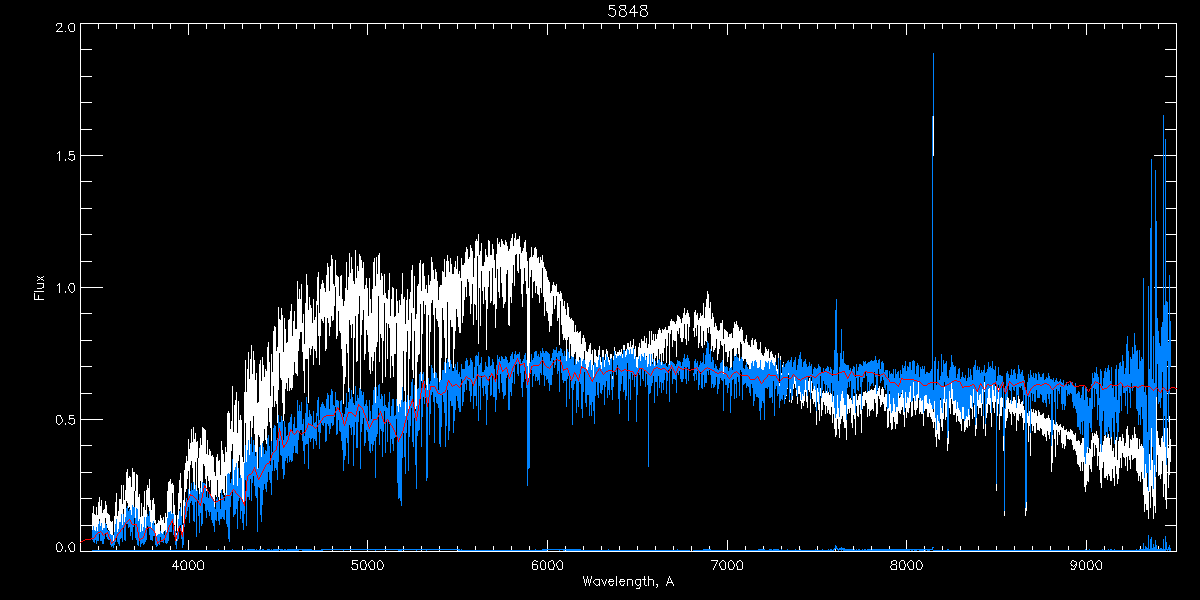This screenshot has height=600, width=1200.
Task: Click the Flux y-axis label
Action: (x=40, y=287)
